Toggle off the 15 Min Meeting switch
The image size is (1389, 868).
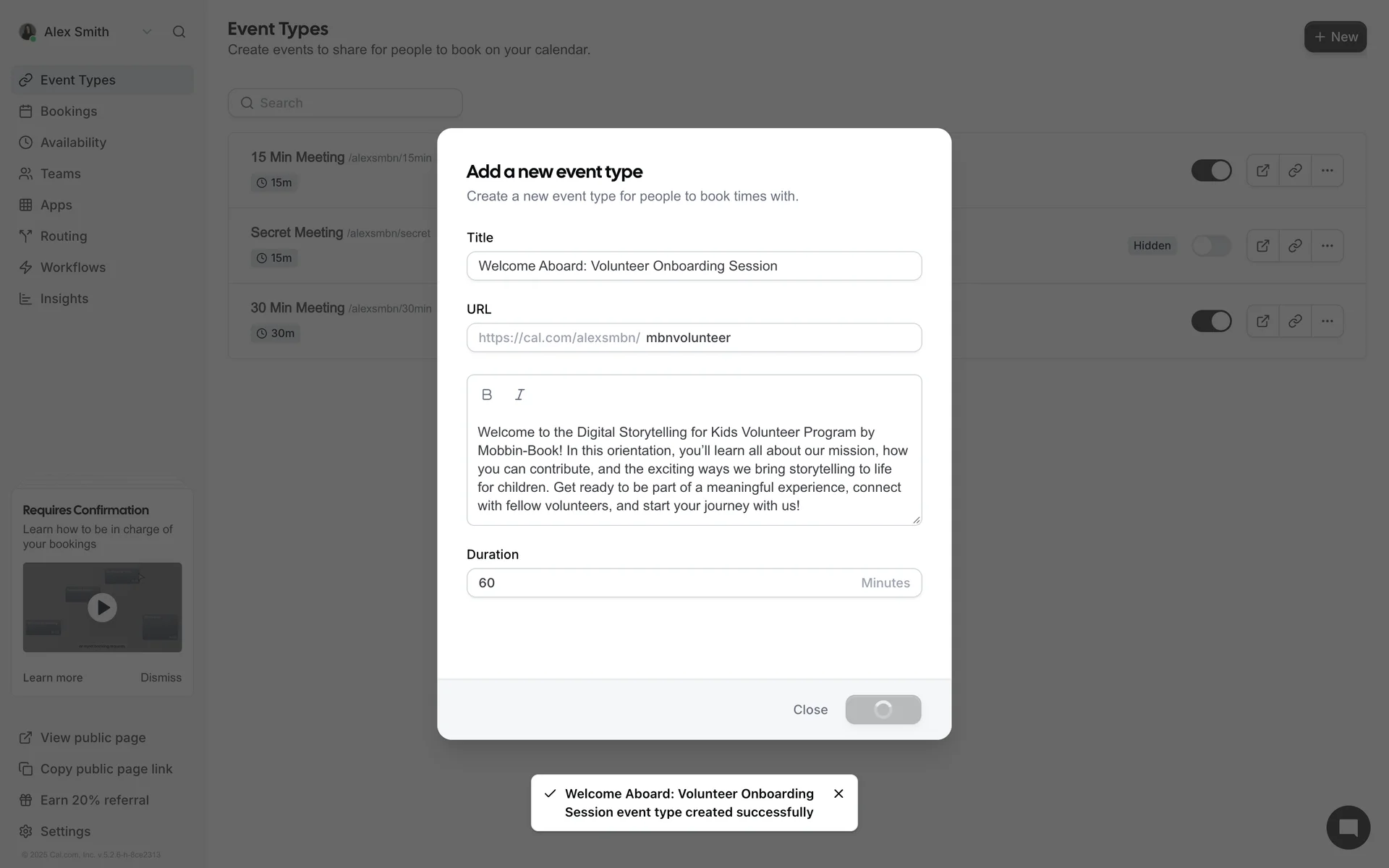click(1211, 171)
